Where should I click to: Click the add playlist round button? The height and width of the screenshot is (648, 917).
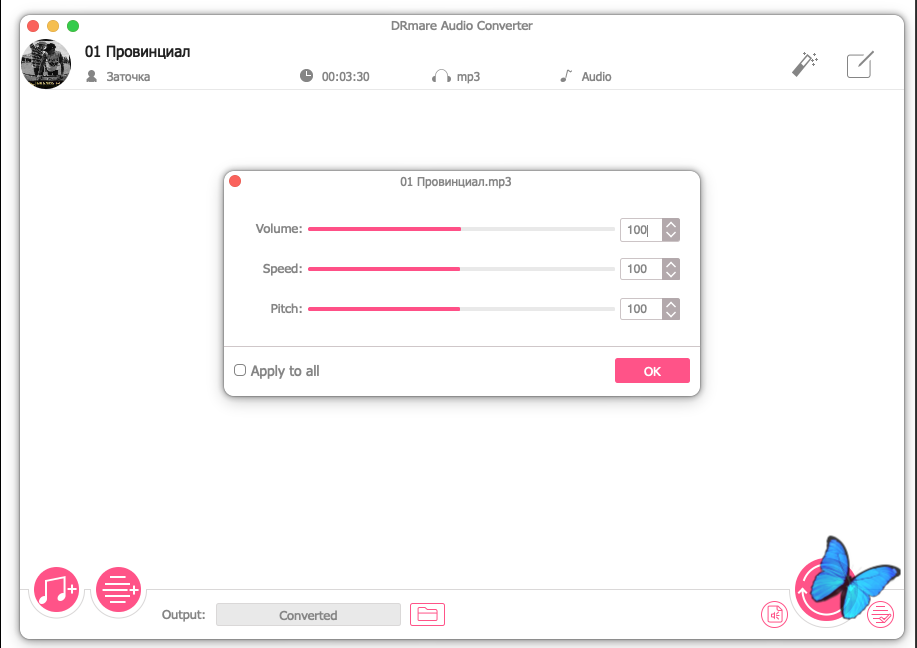point(118,590)
